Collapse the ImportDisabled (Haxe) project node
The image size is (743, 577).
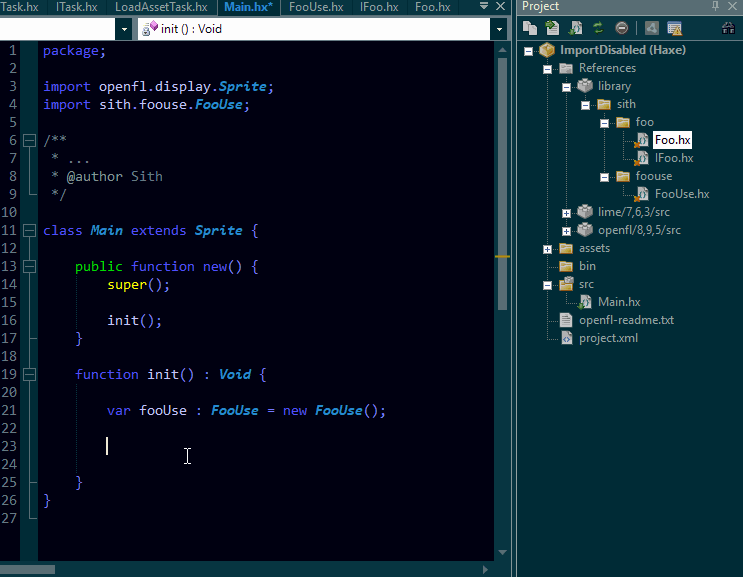pos(528,51)
